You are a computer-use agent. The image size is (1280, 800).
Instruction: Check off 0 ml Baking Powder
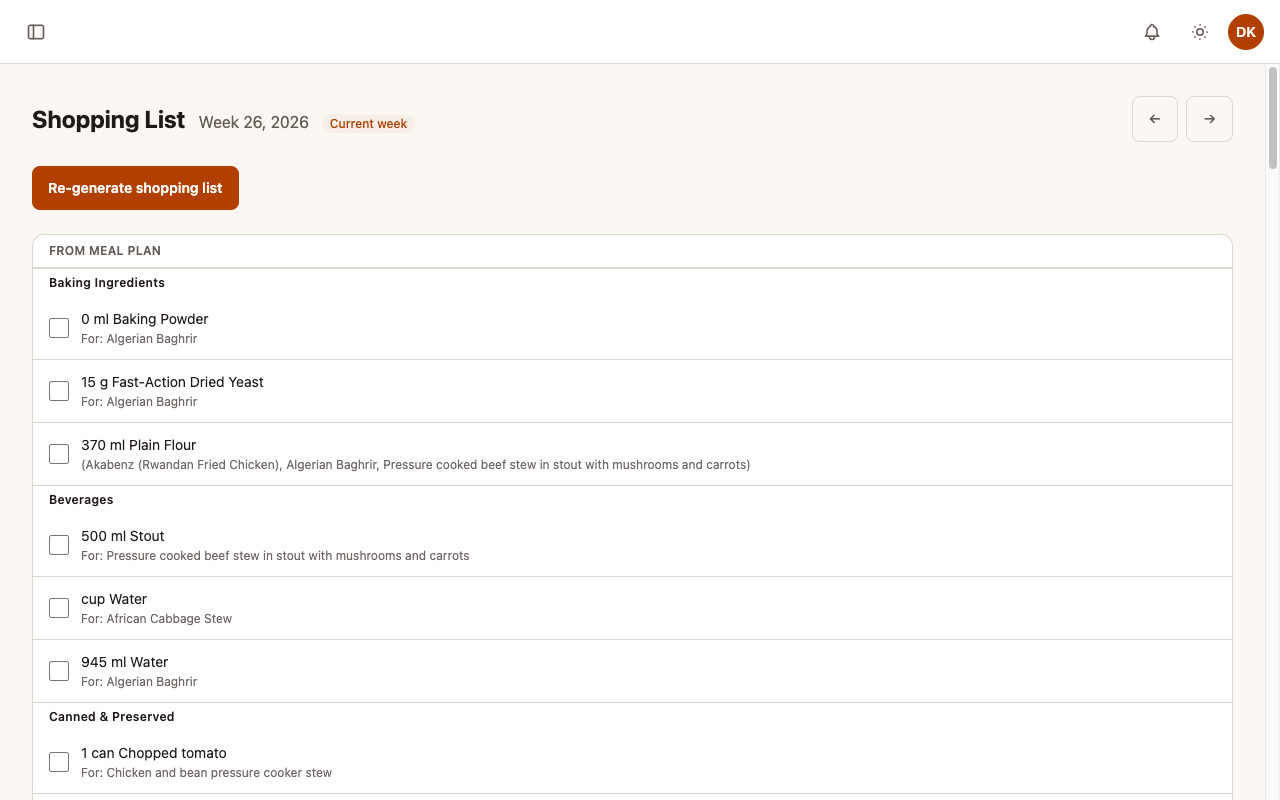pyautogui.click(x=59, y=328)
